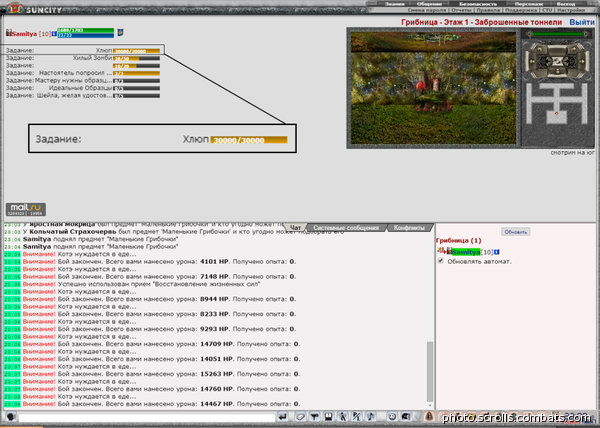Click the crossed tools icon in bottom toolbar

tap(356, 417)
